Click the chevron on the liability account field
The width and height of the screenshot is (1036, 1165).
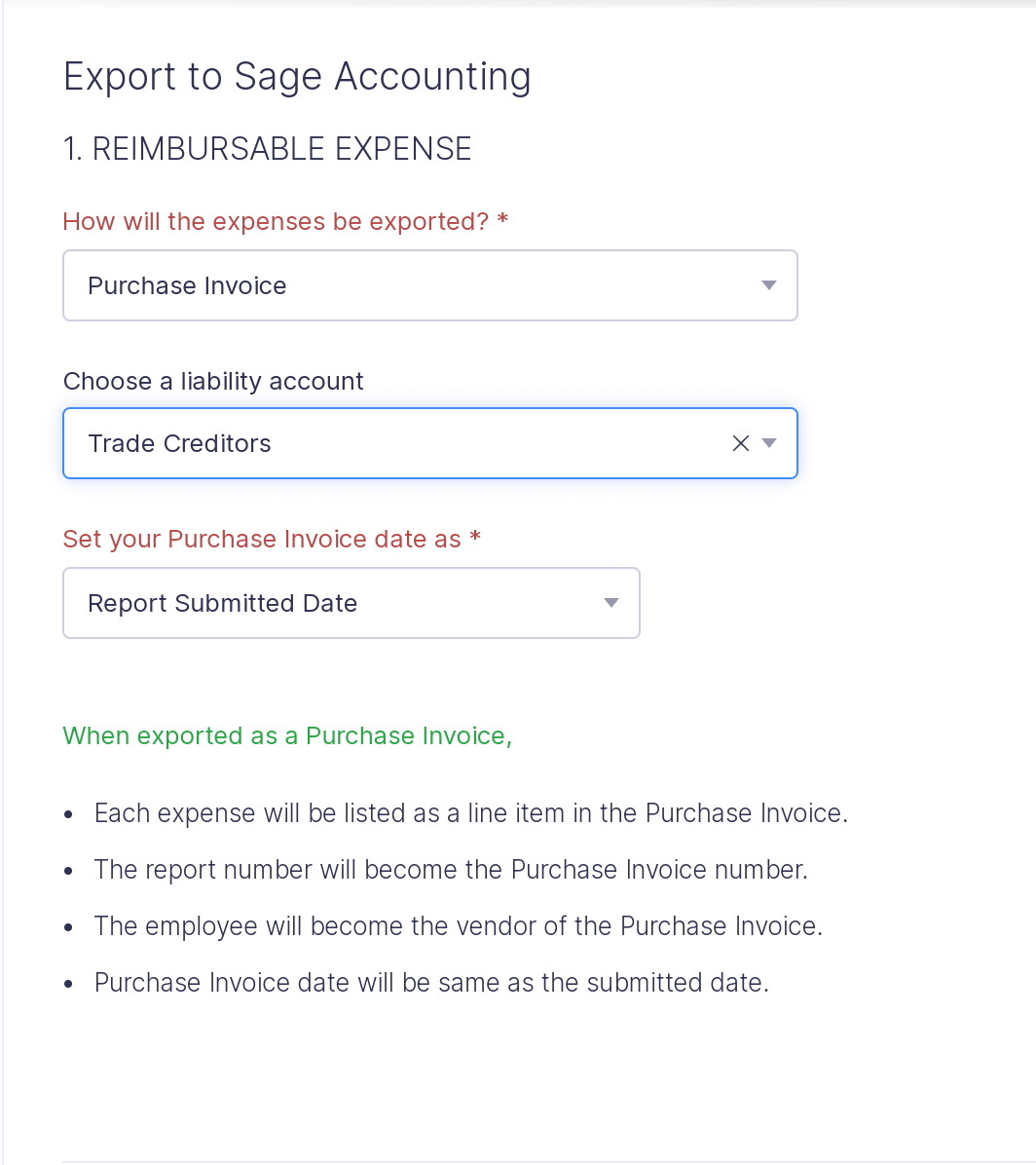769,442
